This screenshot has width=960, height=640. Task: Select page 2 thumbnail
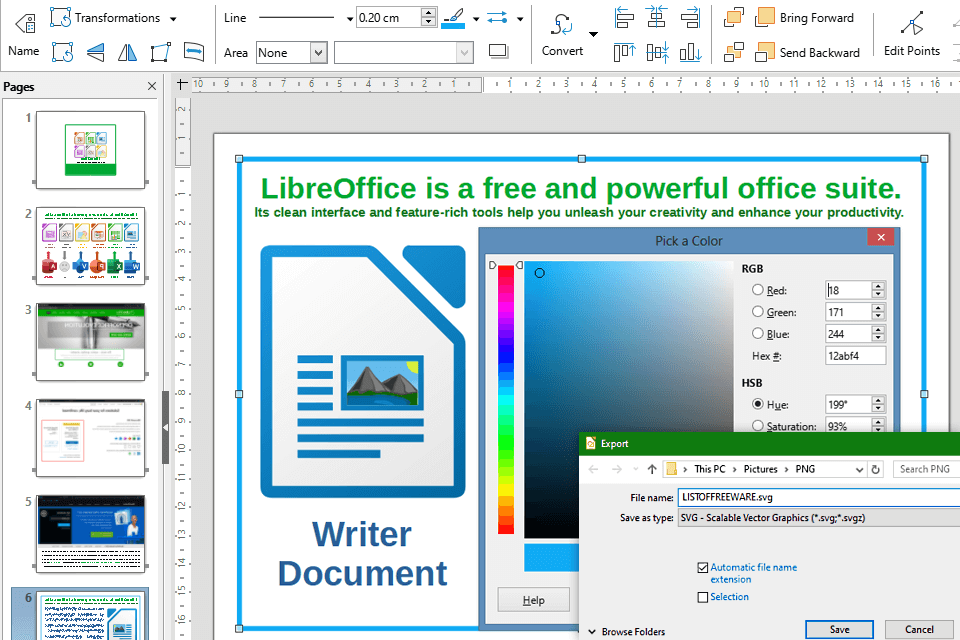(x=91, y=246)
